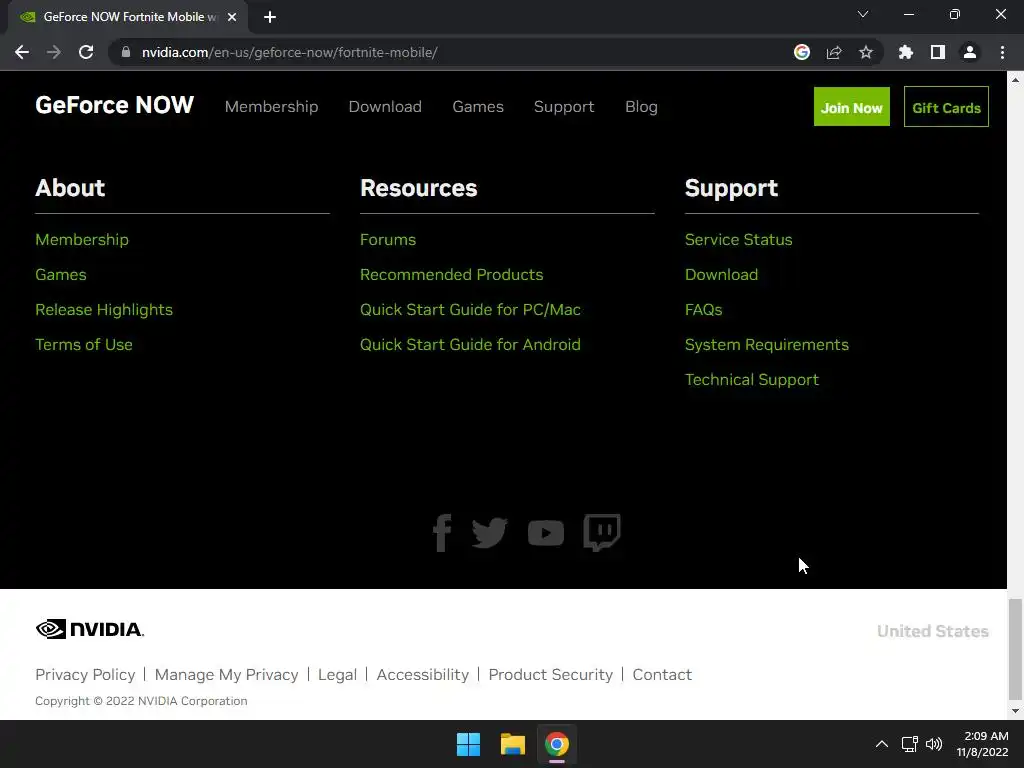Open Forums link under Resources
The width and height of the screenshot is (1024, 768).
coord(388,240)
